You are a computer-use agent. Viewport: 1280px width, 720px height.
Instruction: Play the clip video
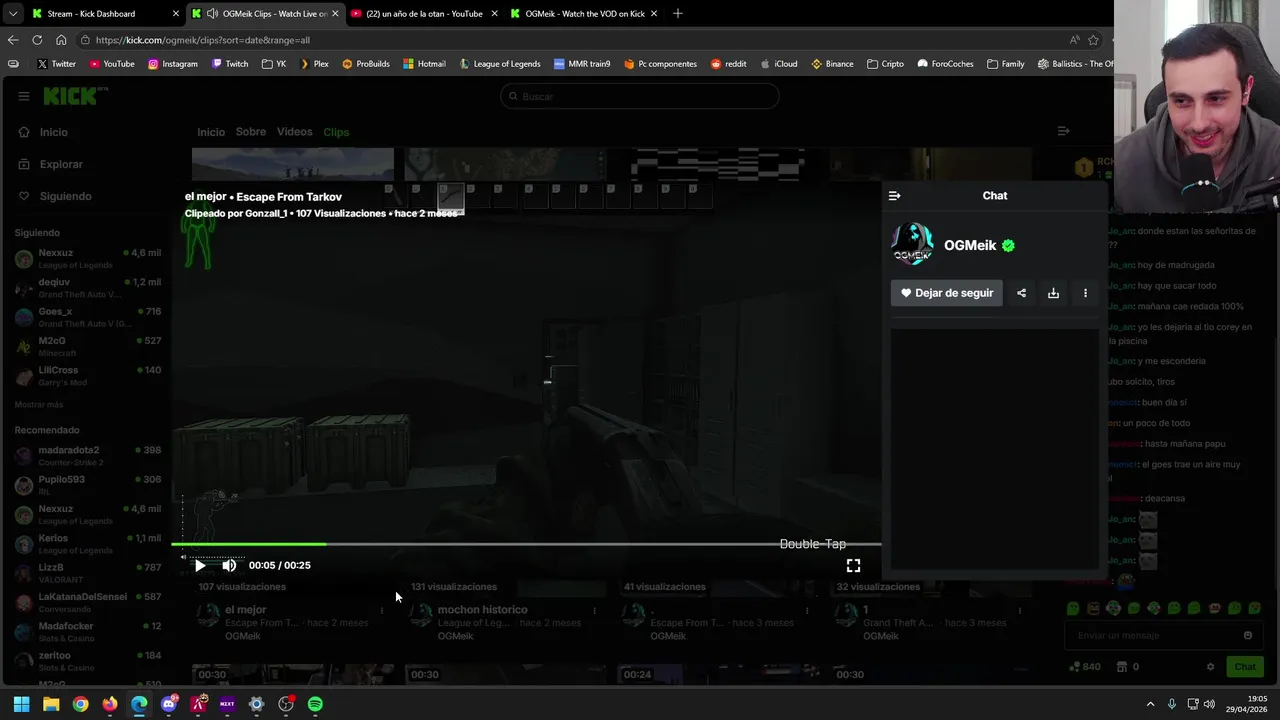coord(200,565)
